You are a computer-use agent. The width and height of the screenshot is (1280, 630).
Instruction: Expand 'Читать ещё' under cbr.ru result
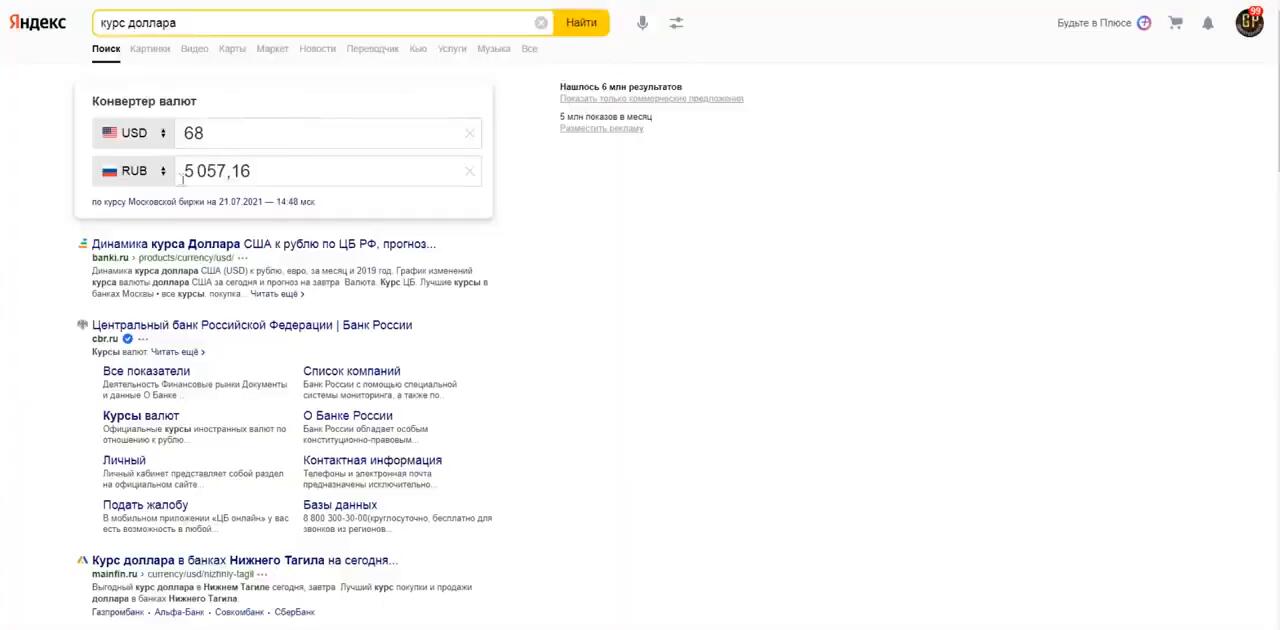[x=177, y=352]
